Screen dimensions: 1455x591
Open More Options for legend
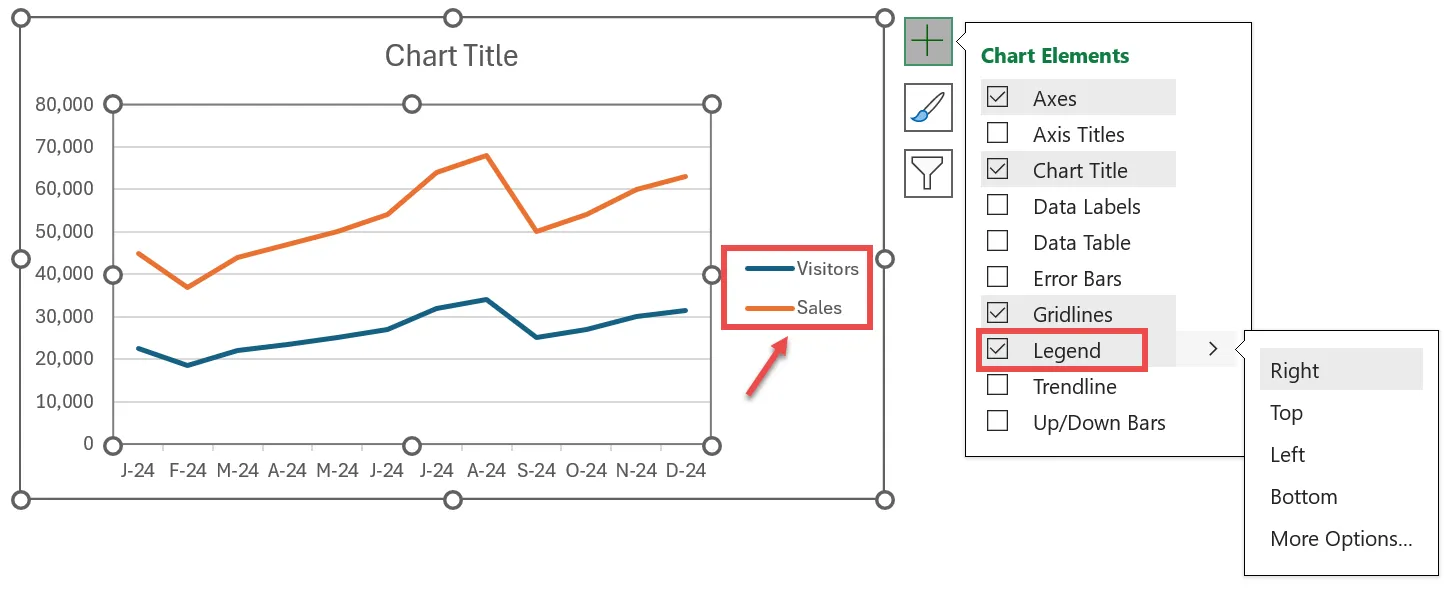1341,539
